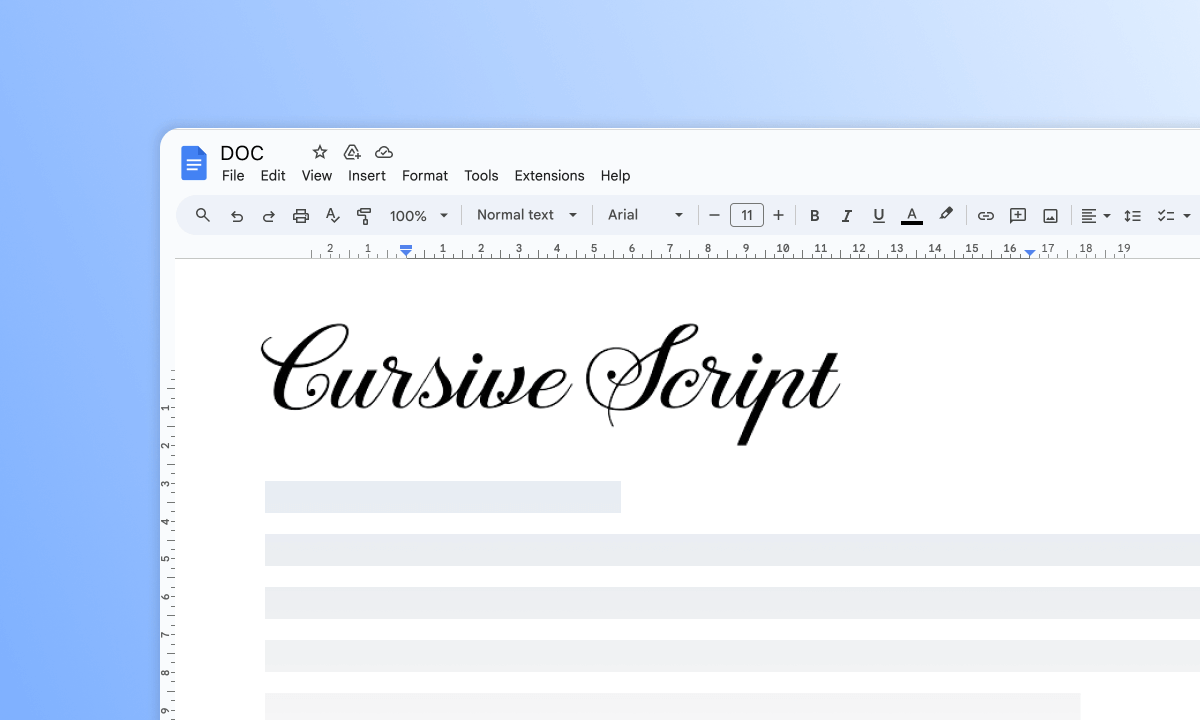This screenshot has width=1200, height=720.
Task: Open the Arial font dropdown
Action: click(645, 215)
